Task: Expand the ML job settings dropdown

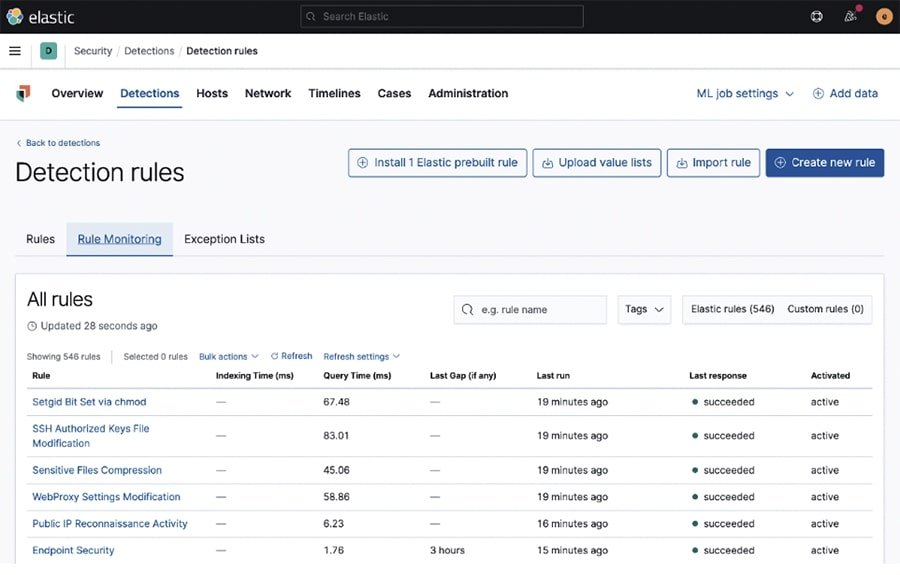Action: 745,93
